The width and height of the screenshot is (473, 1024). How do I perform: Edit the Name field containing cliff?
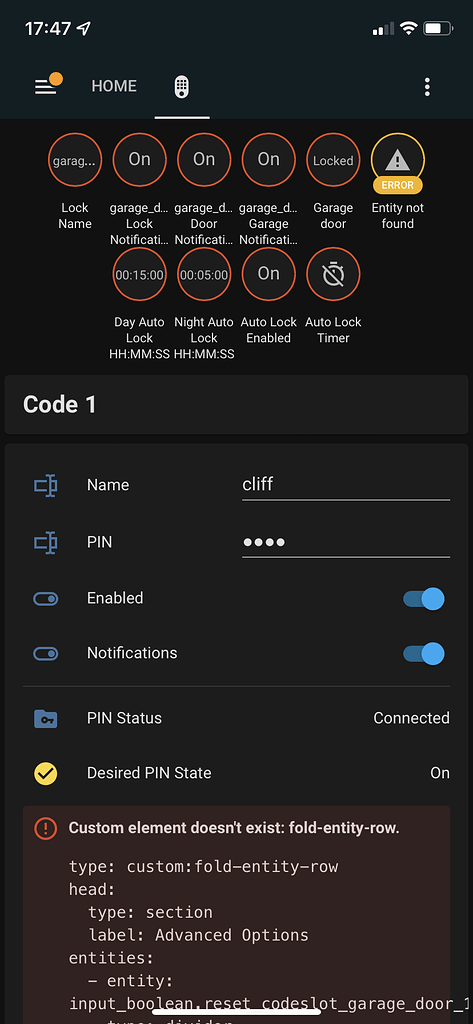tap(346, 485)
